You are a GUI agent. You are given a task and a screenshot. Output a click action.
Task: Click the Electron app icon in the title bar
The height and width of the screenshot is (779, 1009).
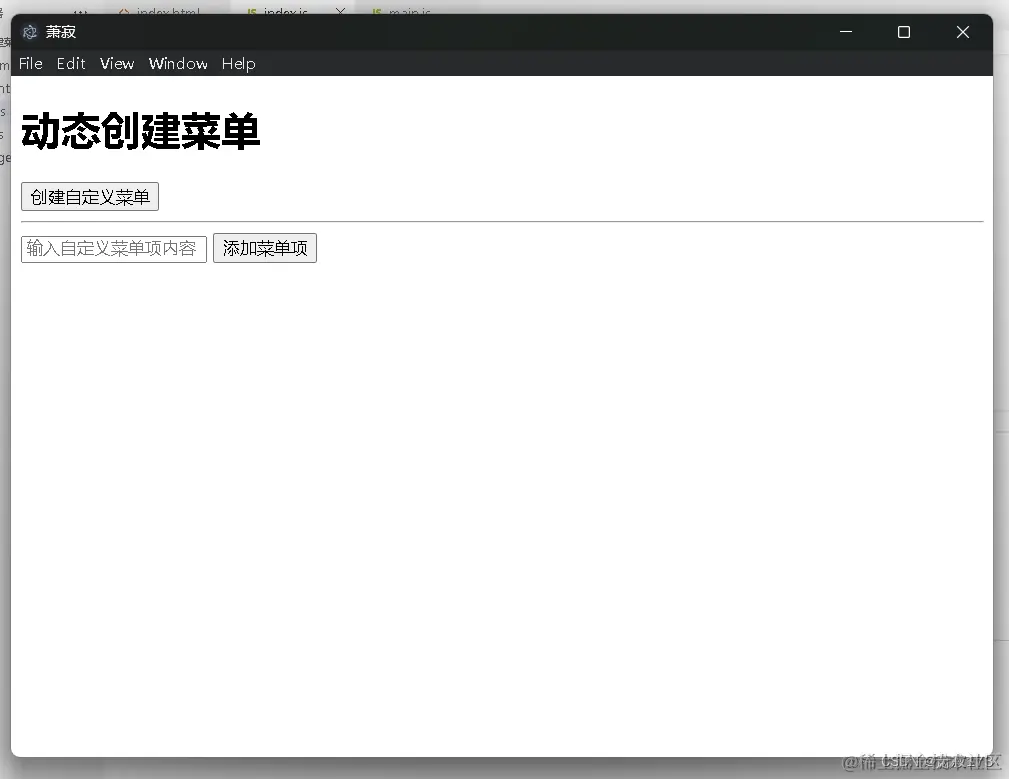tap(28, 31)
